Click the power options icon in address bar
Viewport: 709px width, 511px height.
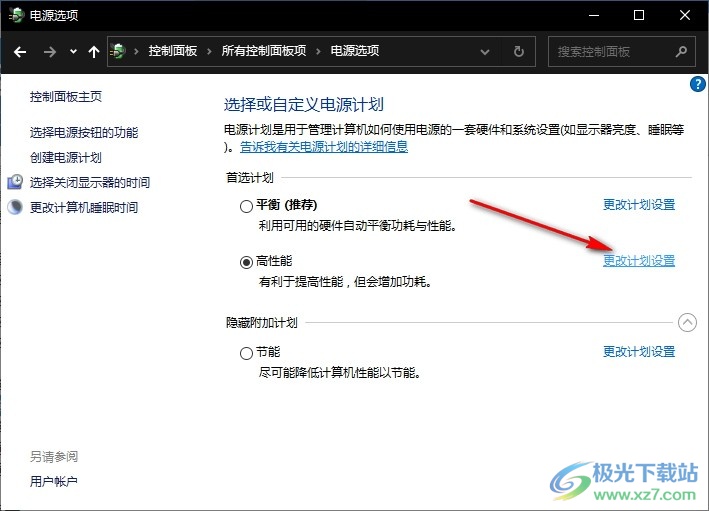(118, 51)
